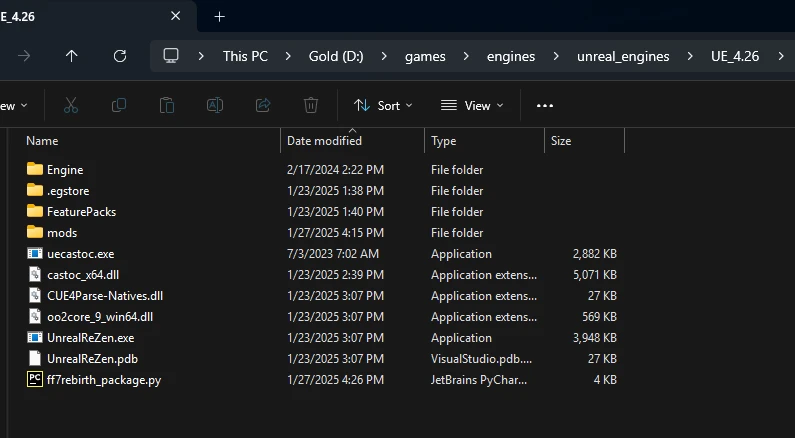Image resolution: width=795 pixels, height=438 pixels.
Task: Click date 7/3/2023 7:02 AM
Action: pyautogui.click(x=333, y=253)
